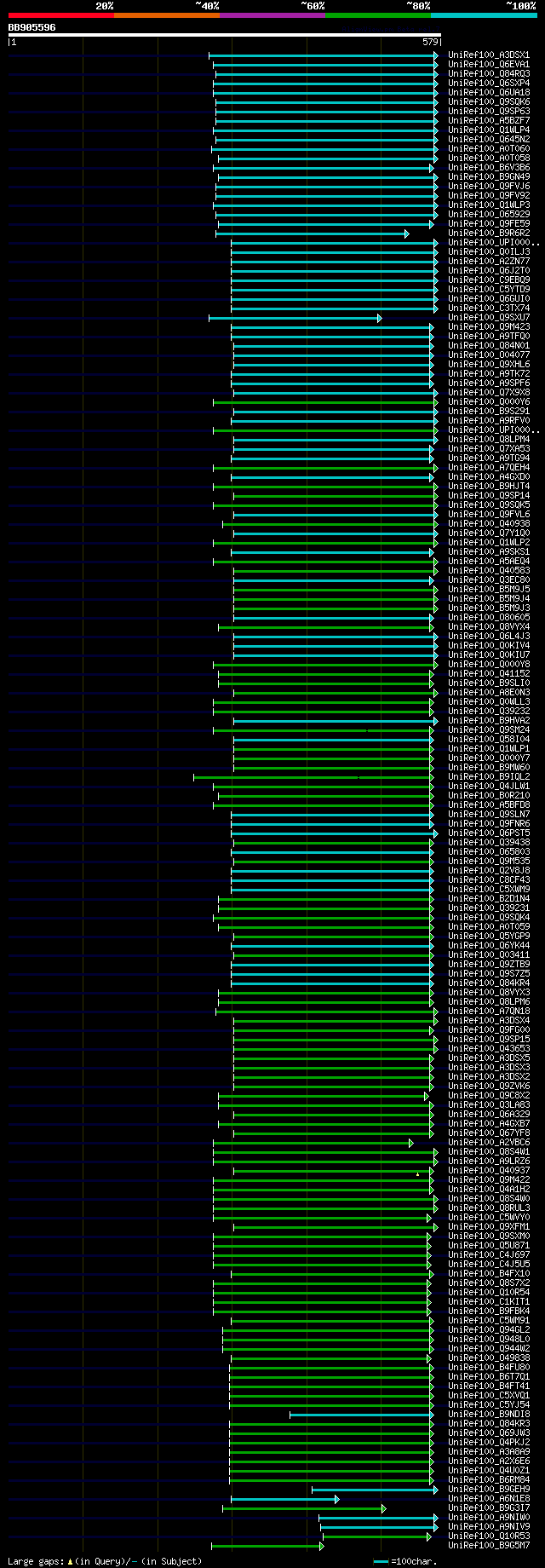Select hit label UniRef100_B5M9J5
The width and height of the screenshot is (545, 1568).
point(489,589)
